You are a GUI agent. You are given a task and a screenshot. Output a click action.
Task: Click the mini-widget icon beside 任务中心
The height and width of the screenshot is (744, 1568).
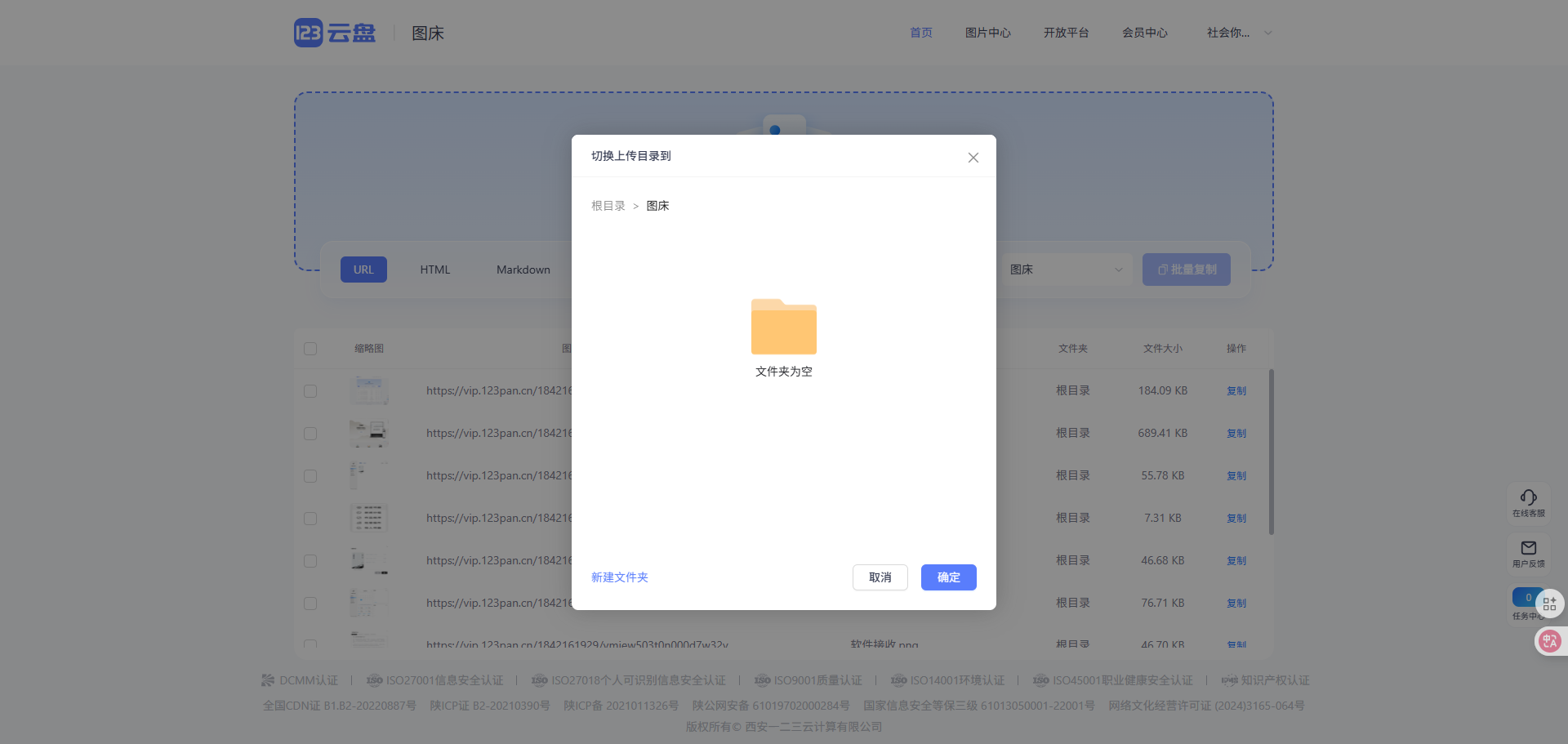[1550, 604]
